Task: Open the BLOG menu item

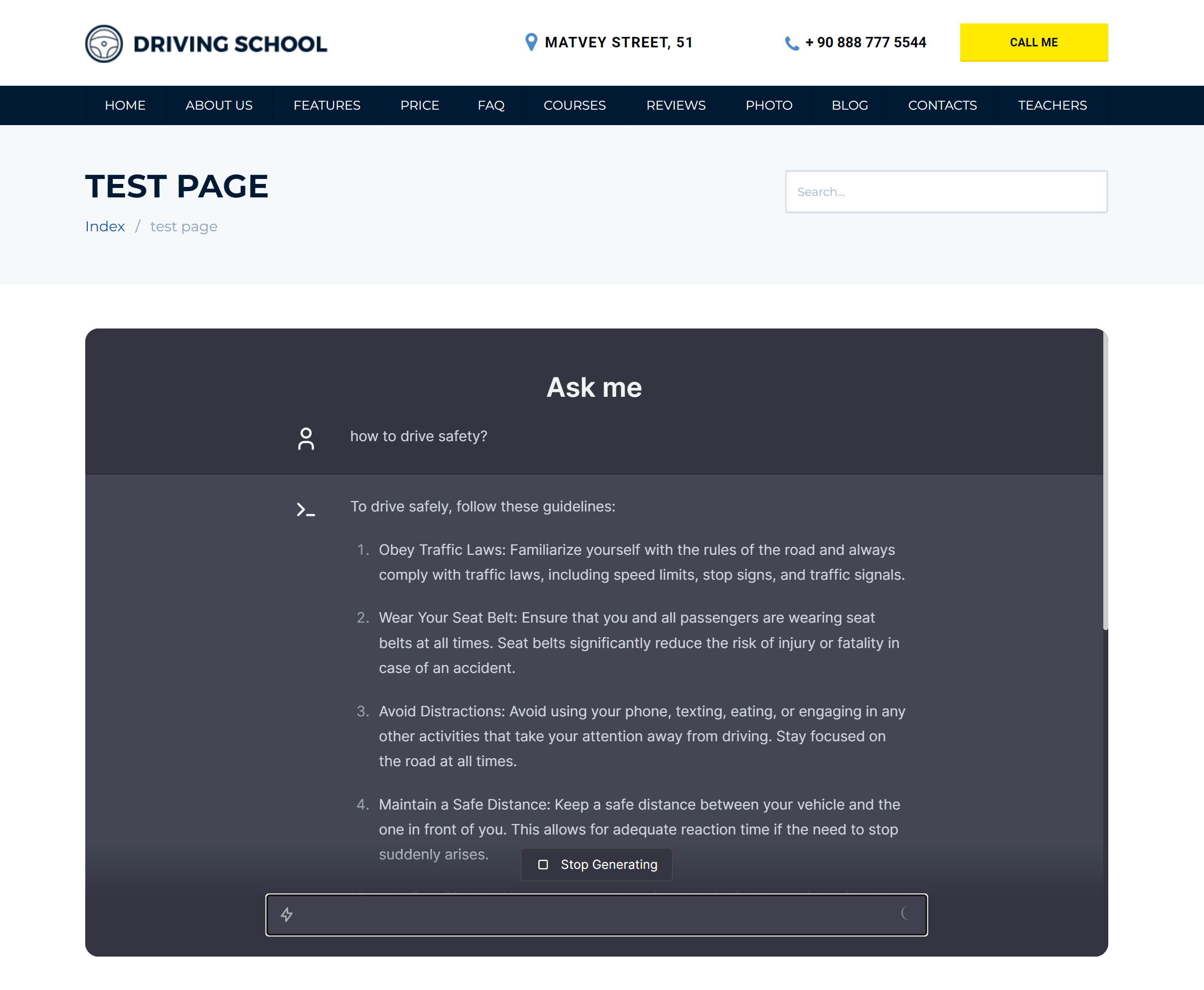Action: point(850,106)
